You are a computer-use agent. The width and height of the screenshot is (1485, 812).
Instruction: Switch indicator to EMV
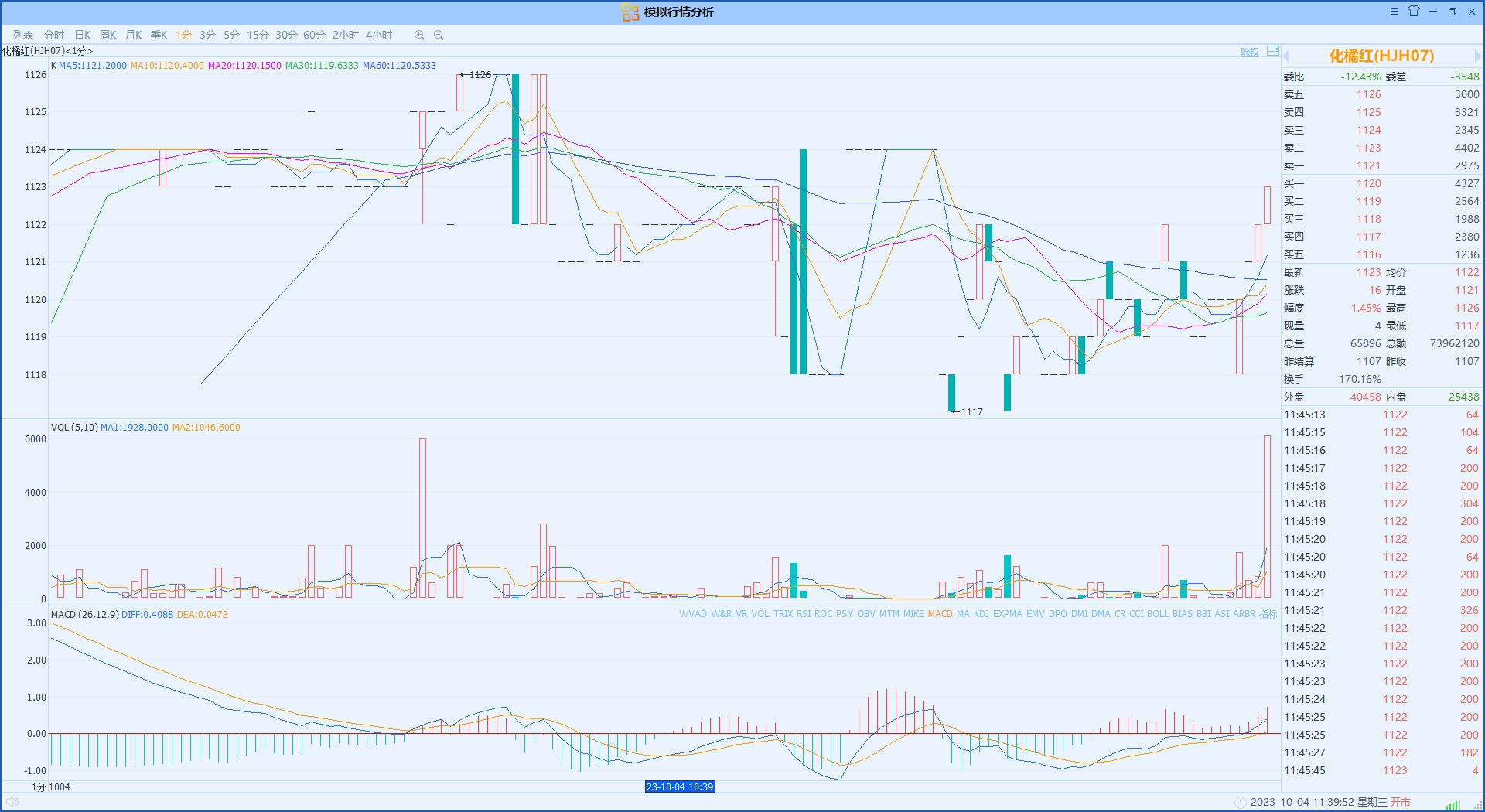1036,614
